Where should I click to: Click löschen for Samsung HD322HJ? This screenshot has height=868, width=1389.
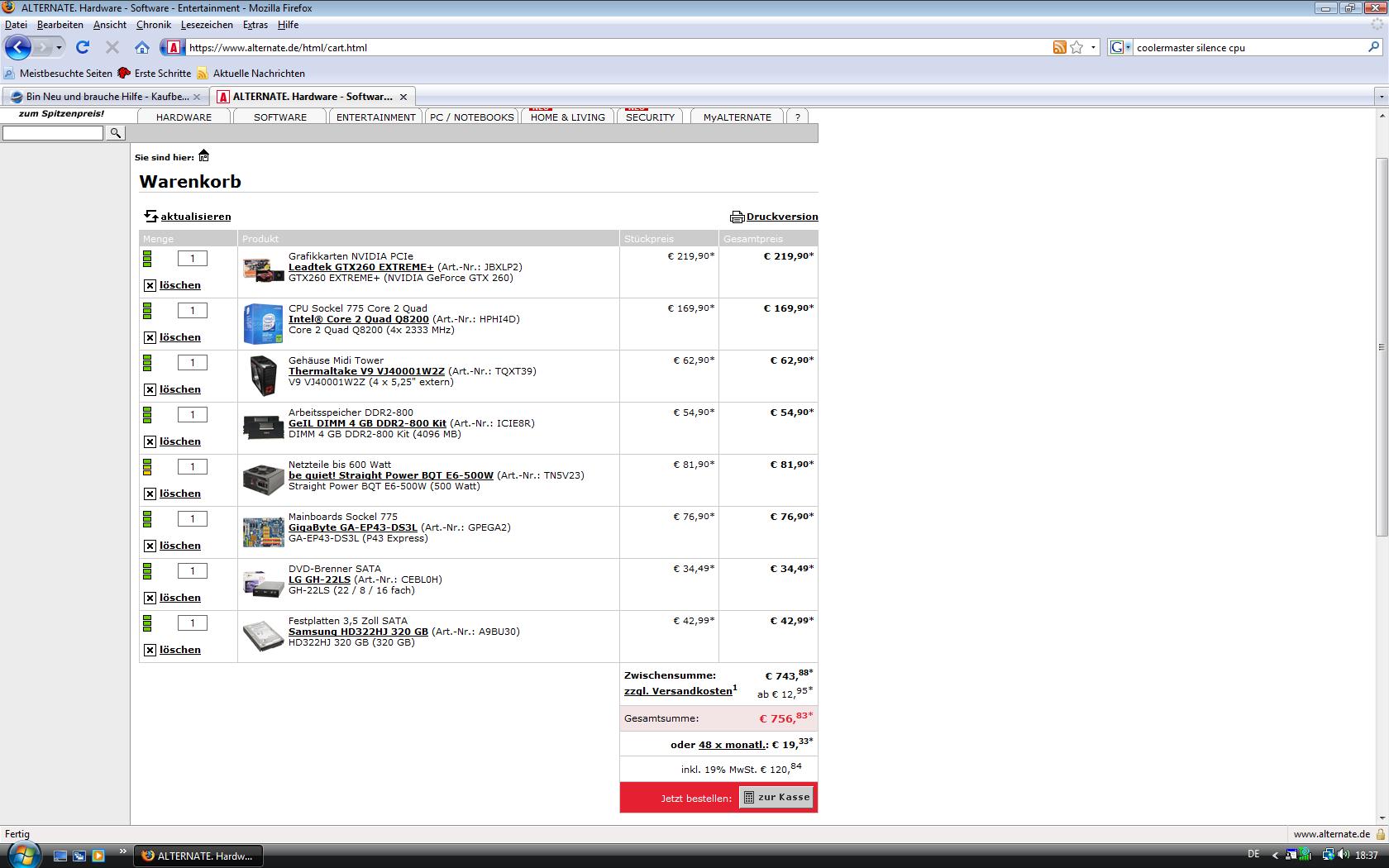(180, 650)
